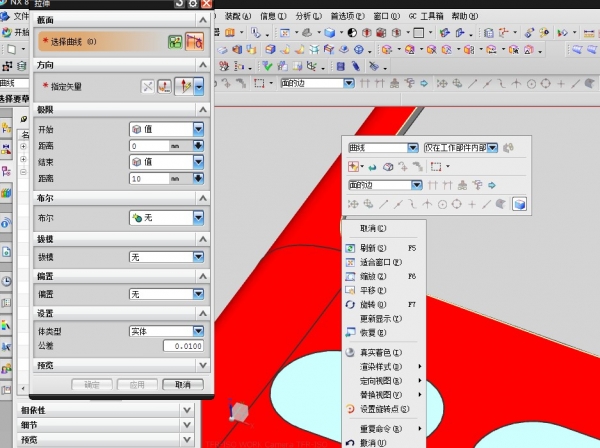Image resolution: width=600 pixels, height=448 pixels.
Task: Click the 确定 OK button
Action: click(92, 384)
